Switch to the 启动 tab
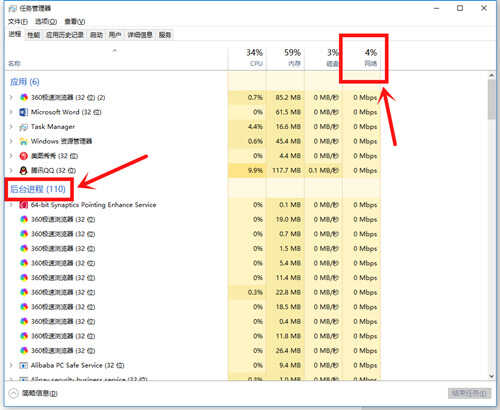 (x=96, y=35)
